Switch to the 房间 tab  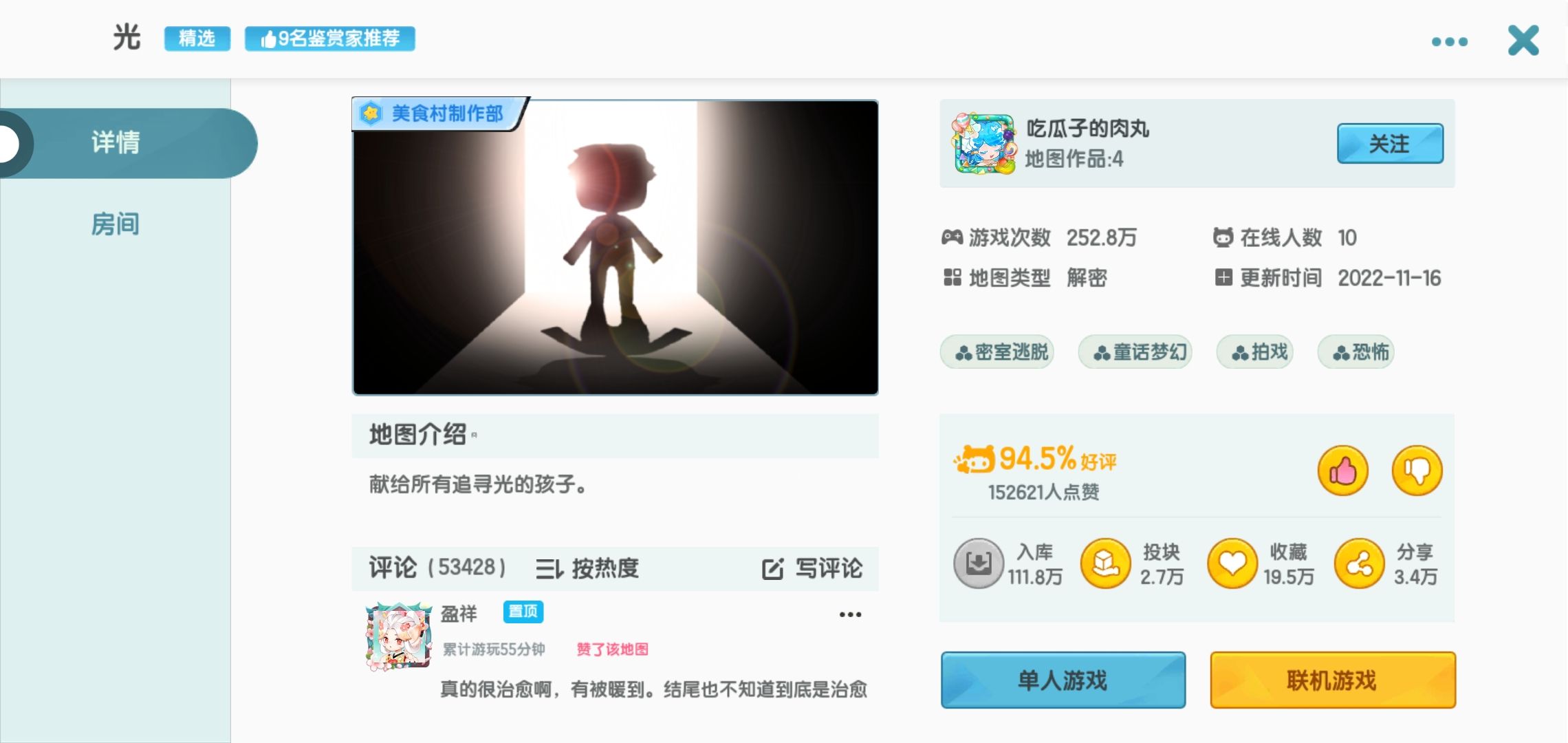point(115,224)
